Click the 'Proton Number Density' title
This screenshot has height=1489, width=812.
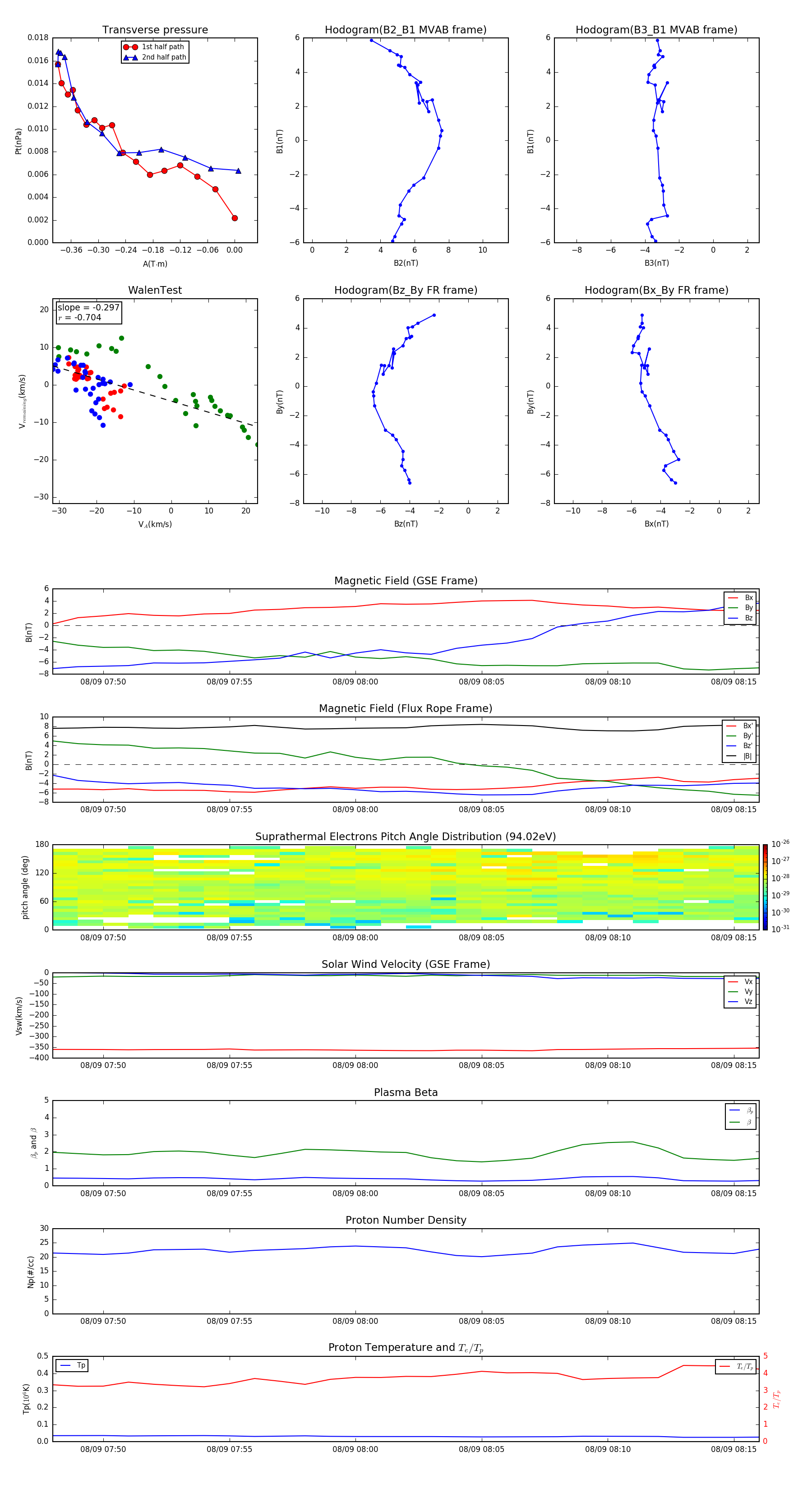[x=406, y=1220]
